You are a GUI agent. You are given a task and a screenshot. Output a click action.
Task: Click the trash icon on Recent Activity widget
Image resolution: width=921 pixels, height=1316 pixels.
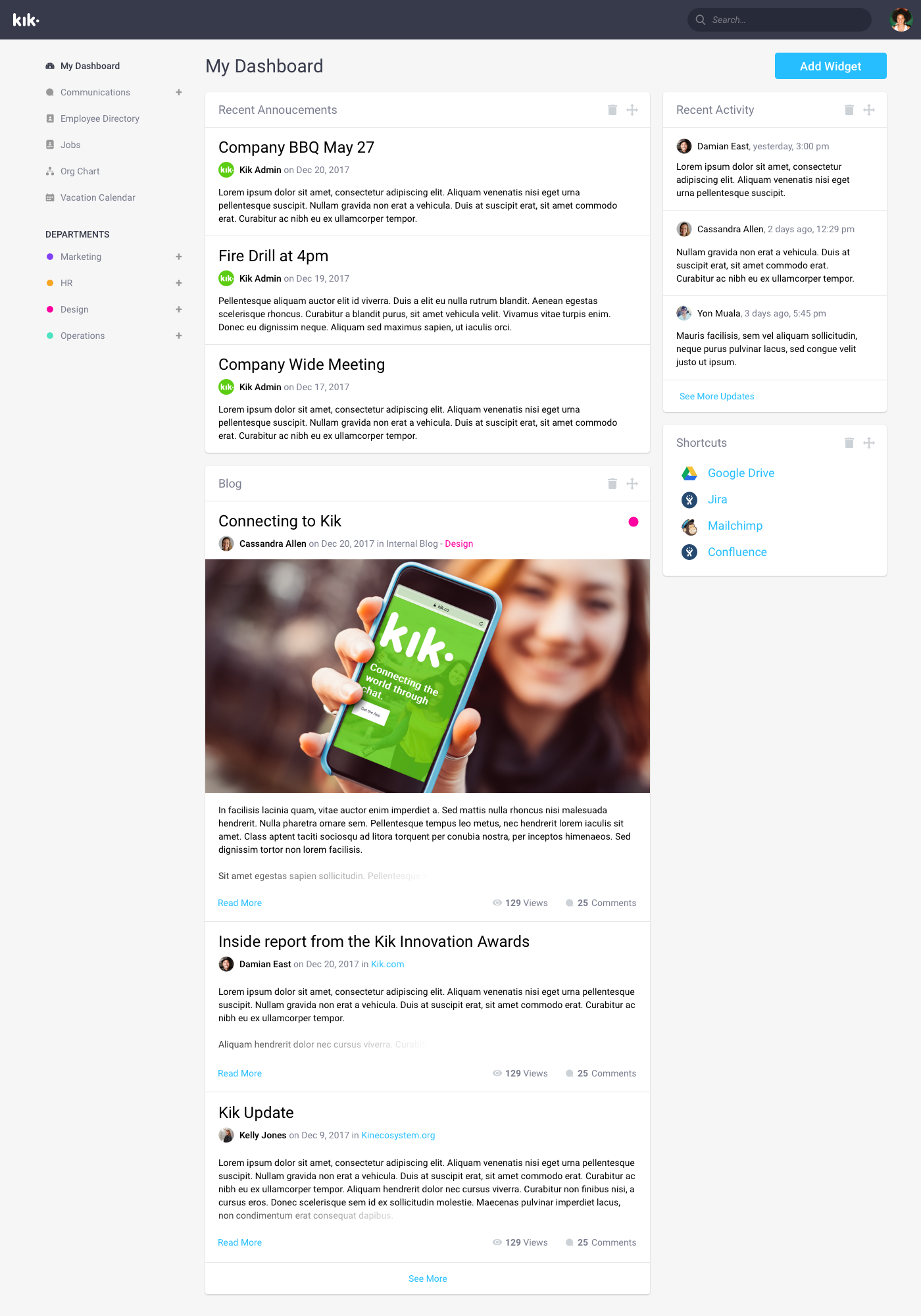(x=849, y=110)
